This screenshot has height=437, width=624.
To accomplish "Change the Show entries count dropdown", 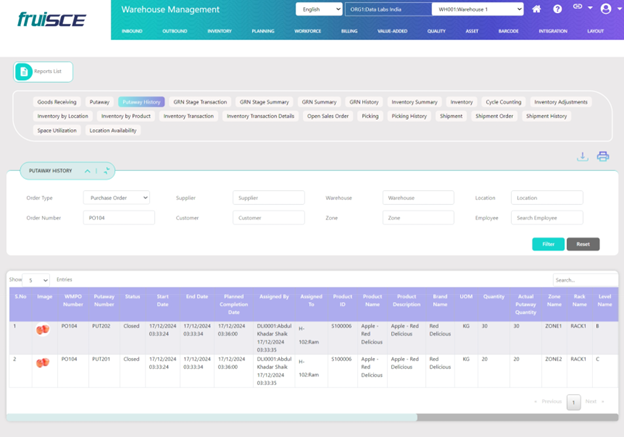I will point(37,280).
